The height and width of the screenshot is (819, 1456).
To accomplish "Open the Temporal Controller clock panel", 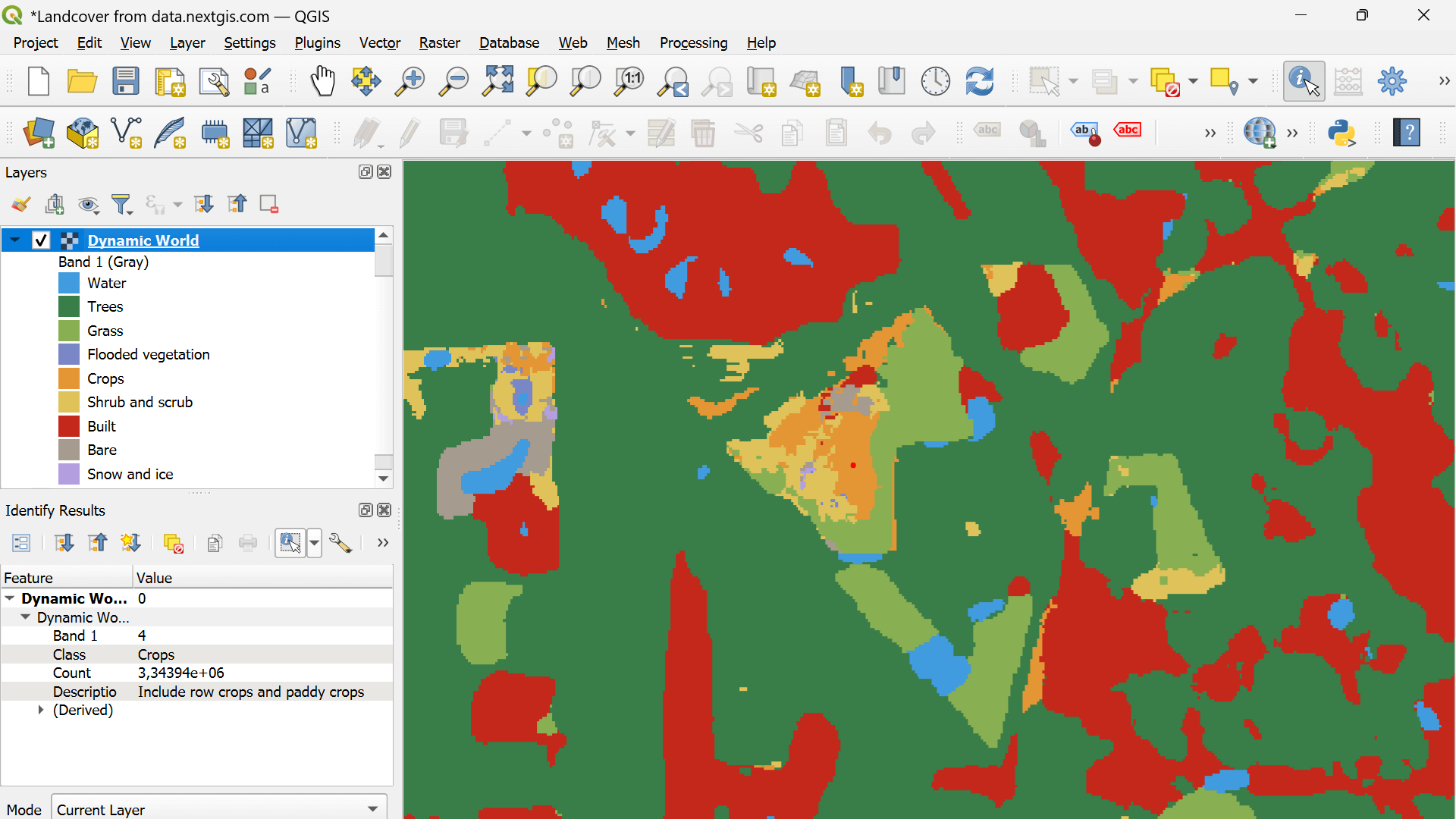I will pos(936,81).
